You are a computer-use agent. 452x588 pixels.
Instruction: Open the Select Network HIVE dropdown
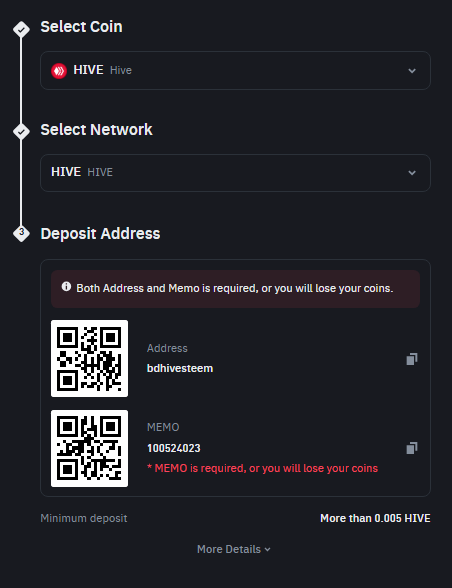pyautogui.click(x=235, y=173)
